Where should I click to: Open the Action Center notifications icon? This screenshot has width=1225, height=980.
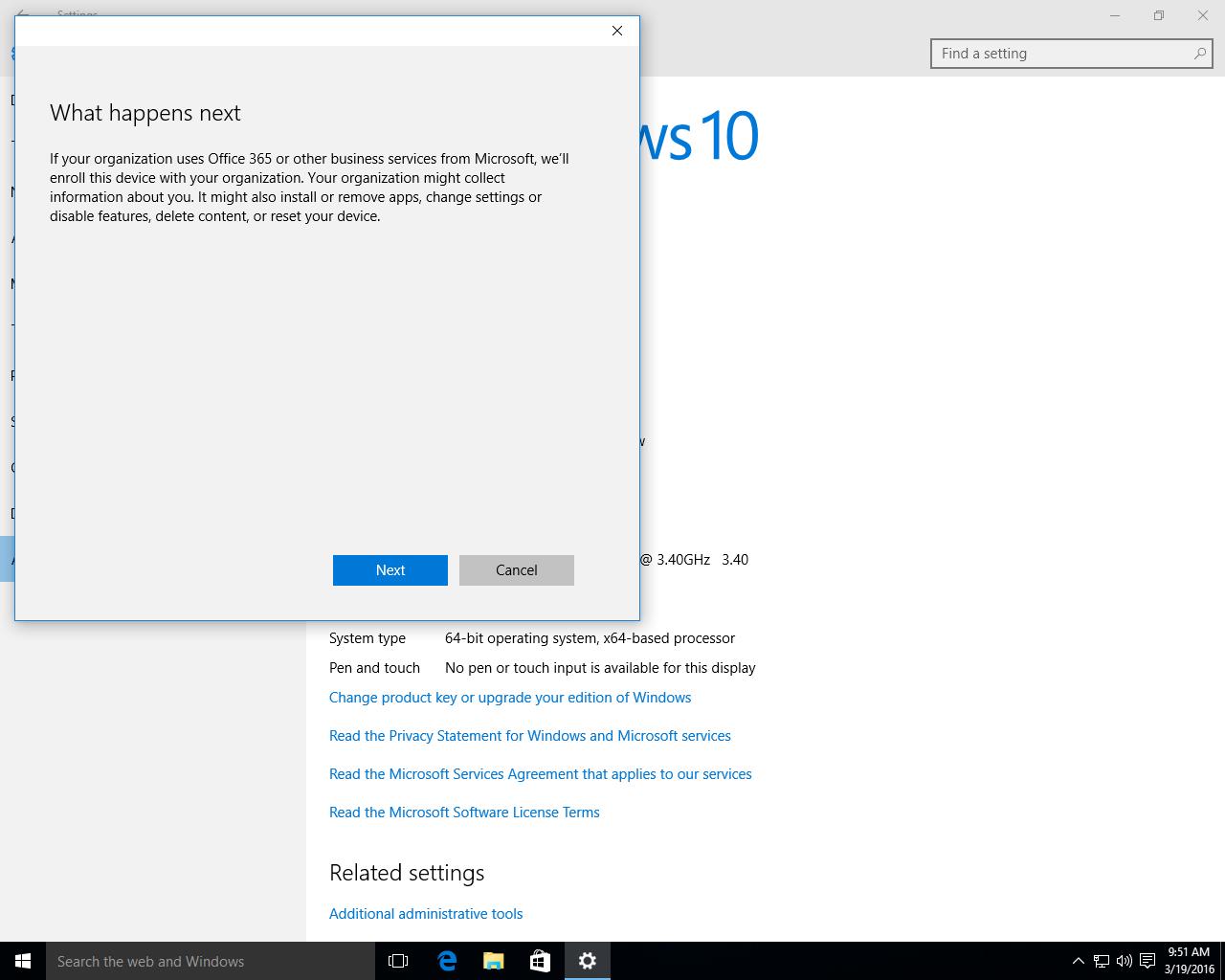tap(1147, 961)
